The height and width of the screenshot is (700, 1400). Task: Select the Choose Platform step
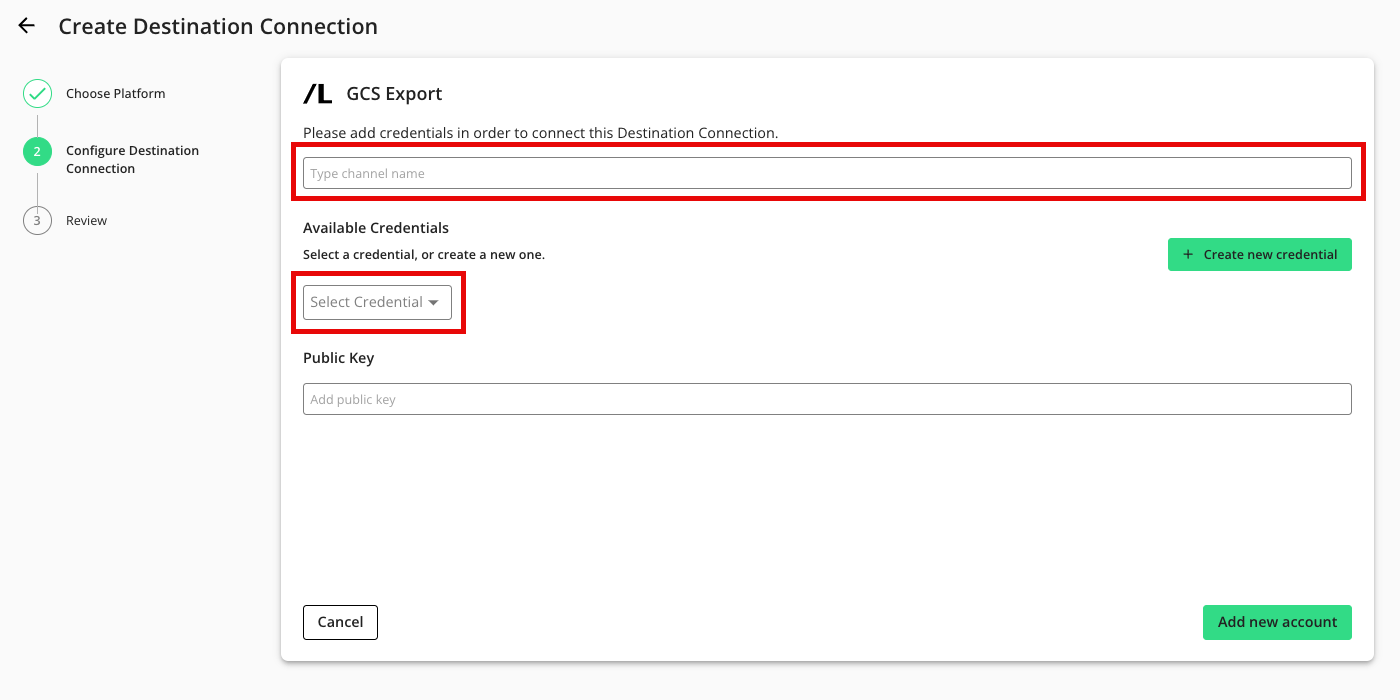pyautogui.click(x=114, y=93)
